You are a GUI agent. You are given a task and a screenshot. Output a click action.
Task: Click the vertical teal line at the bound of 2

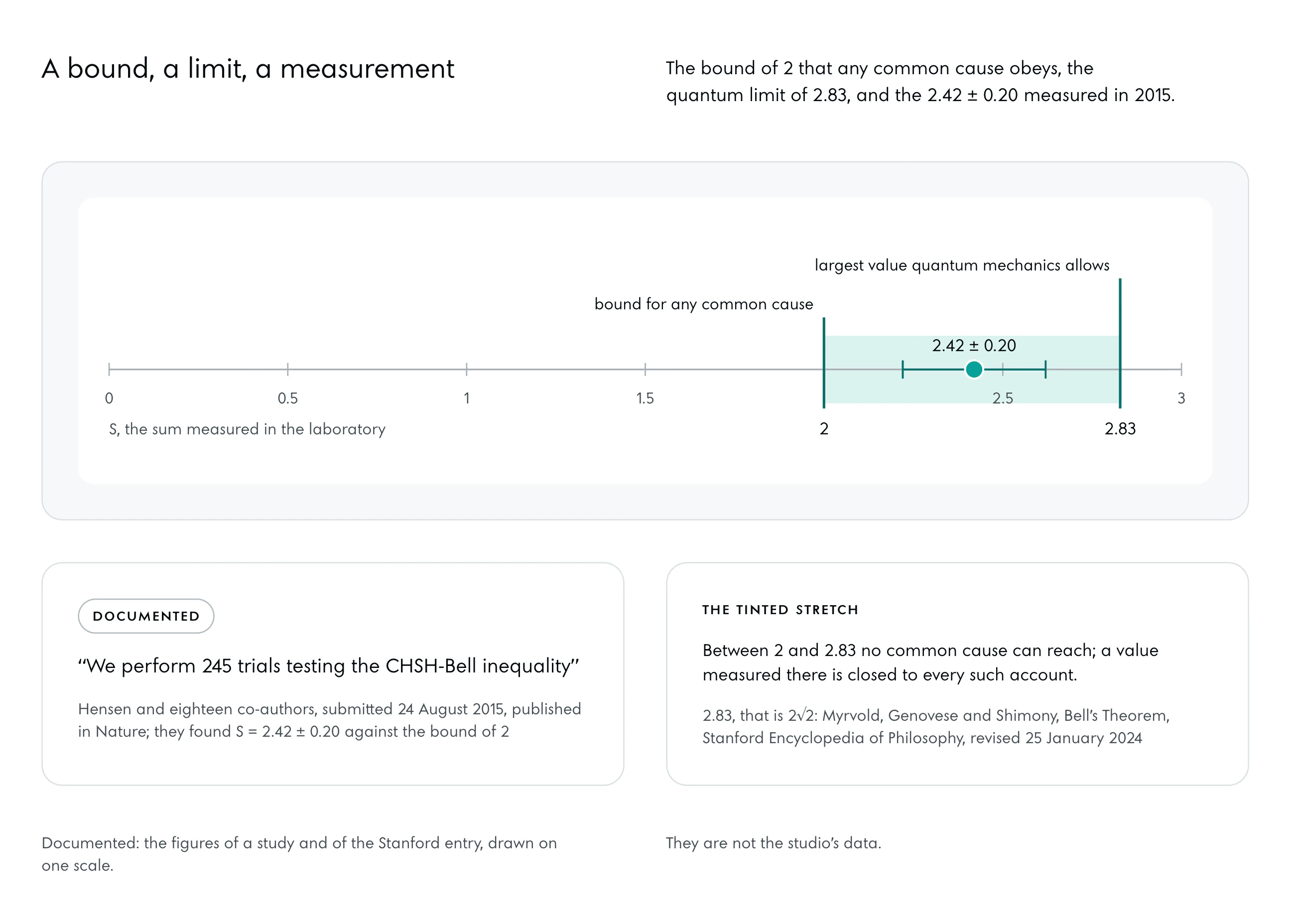(823, 363)
